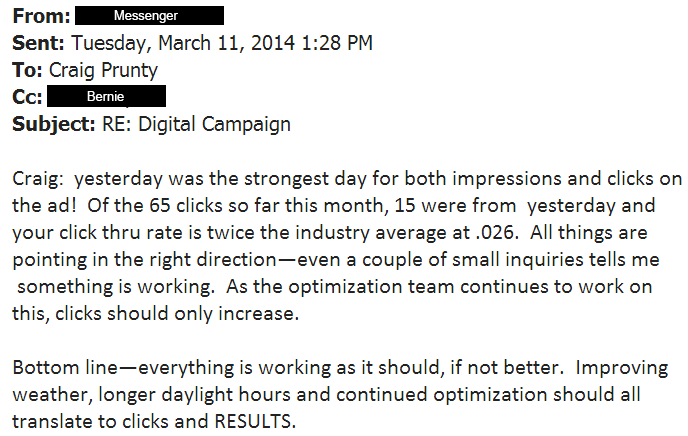Click the Subject: header label
The height and width of the screenshot is (436, 688).
(54, 125)
